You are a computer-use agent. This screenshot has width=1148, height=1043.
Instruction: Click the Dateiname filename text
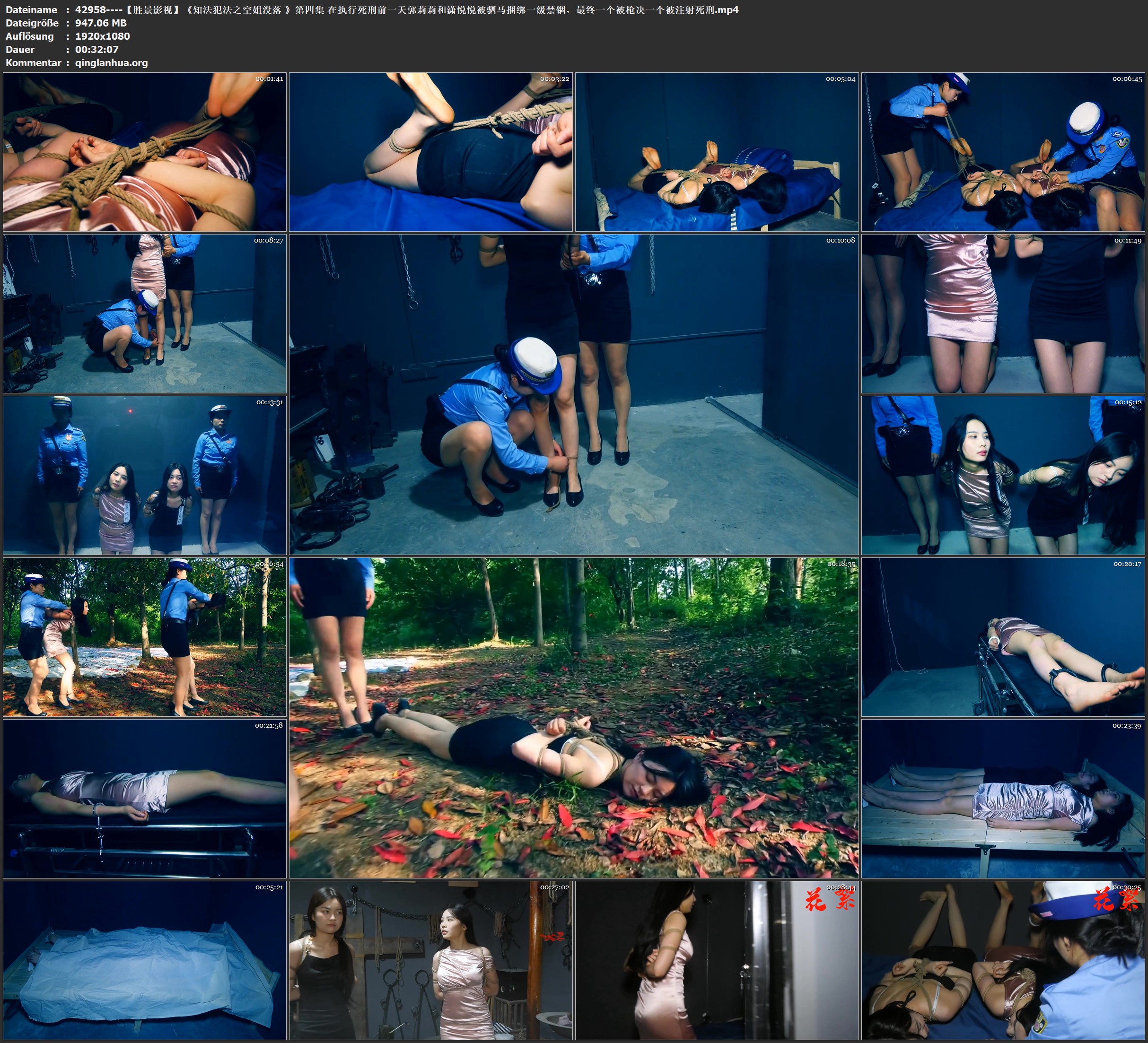(407, 9)
